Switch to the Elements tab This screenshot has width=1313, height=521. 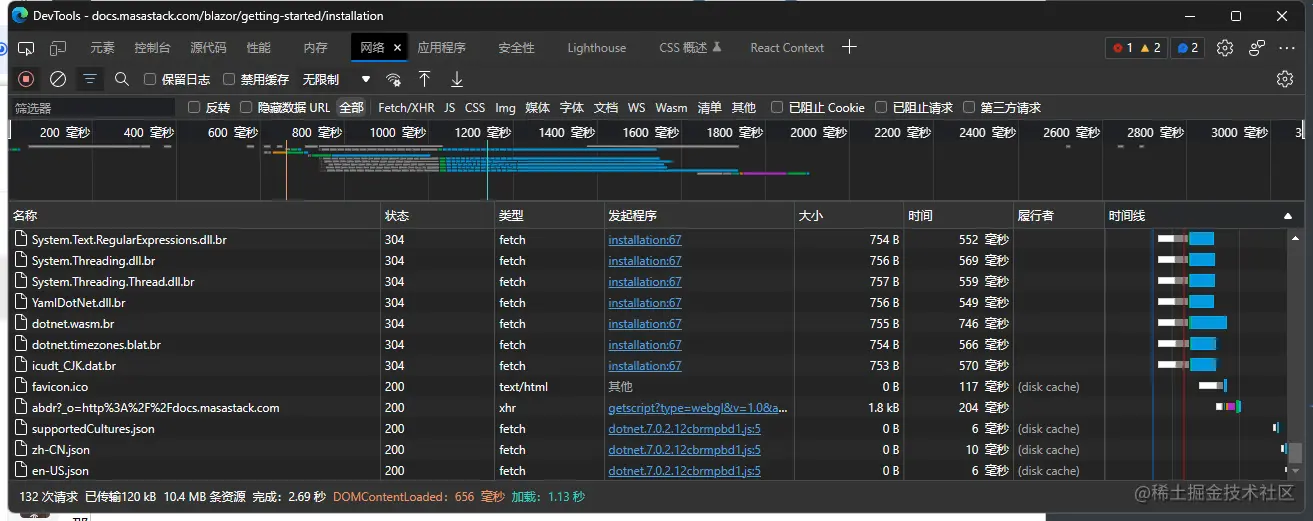point(102,48)
